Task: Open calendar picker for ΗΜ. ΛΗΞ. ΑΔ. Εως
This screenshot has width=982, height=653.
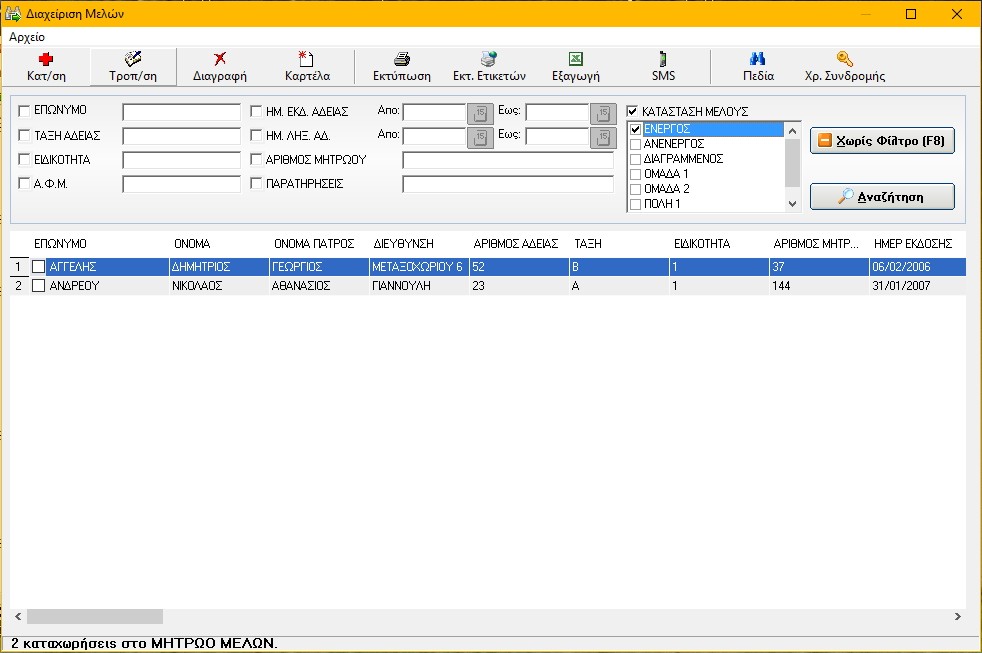Action: click(x=603, y=137)
